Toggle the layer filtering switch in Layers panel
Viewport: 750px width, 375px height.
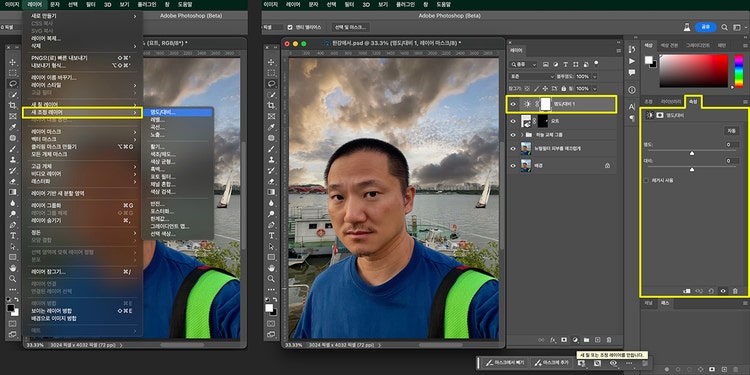596,63
